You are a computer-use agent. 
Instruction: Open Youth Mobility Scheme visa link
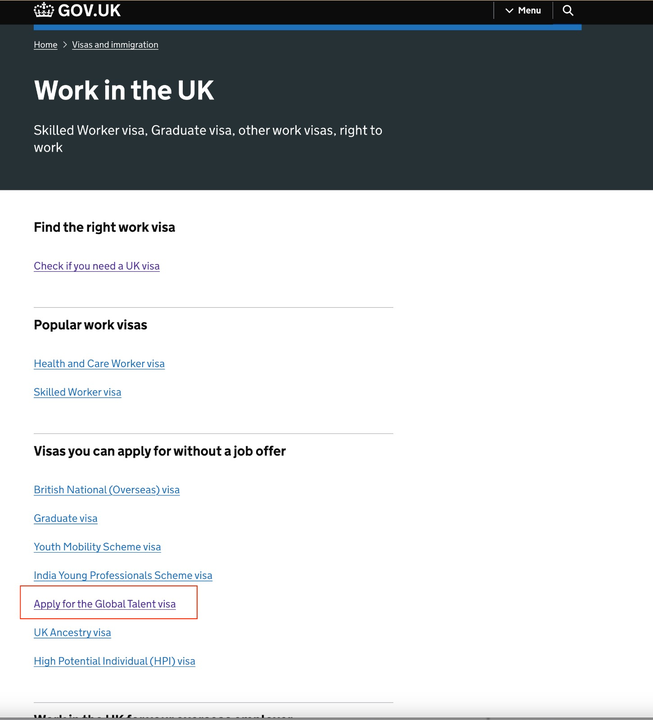(x=97, y=547)
